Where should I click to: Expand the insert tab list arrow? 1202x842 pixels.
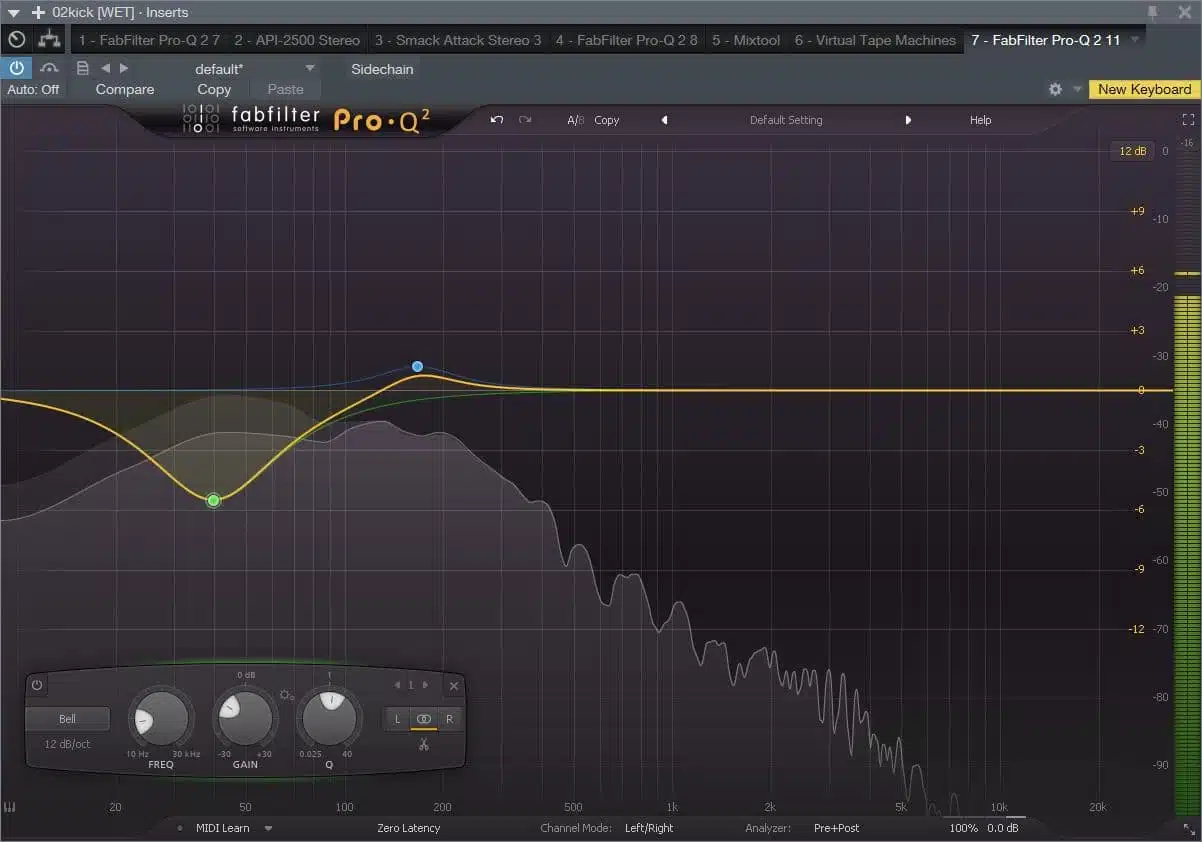pos(1135,41)
